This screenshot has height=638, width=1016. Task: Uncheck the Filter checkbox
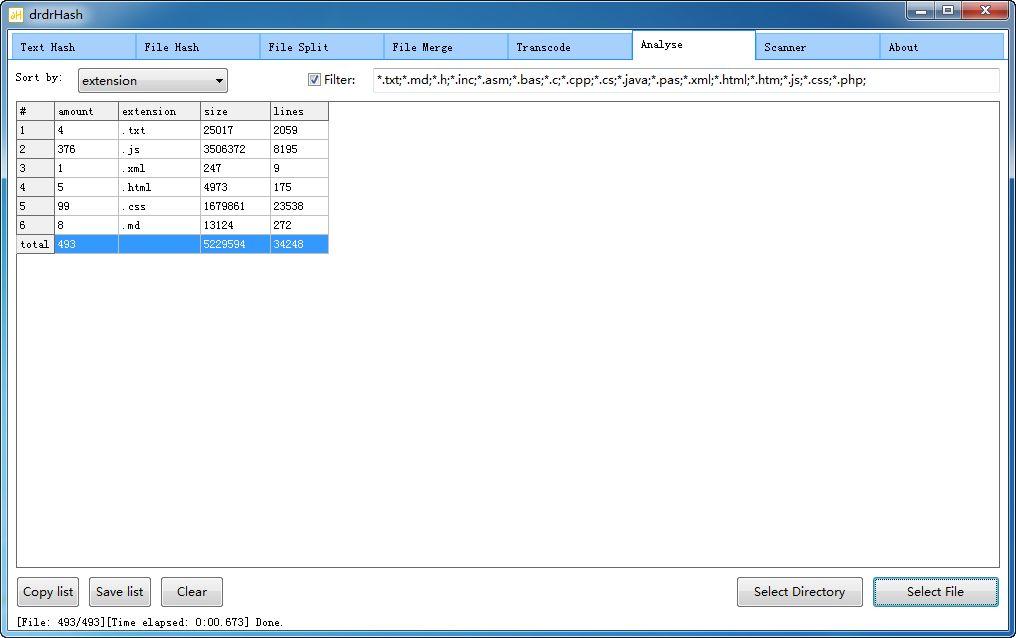pyautogui.click(x=314, y=80)
